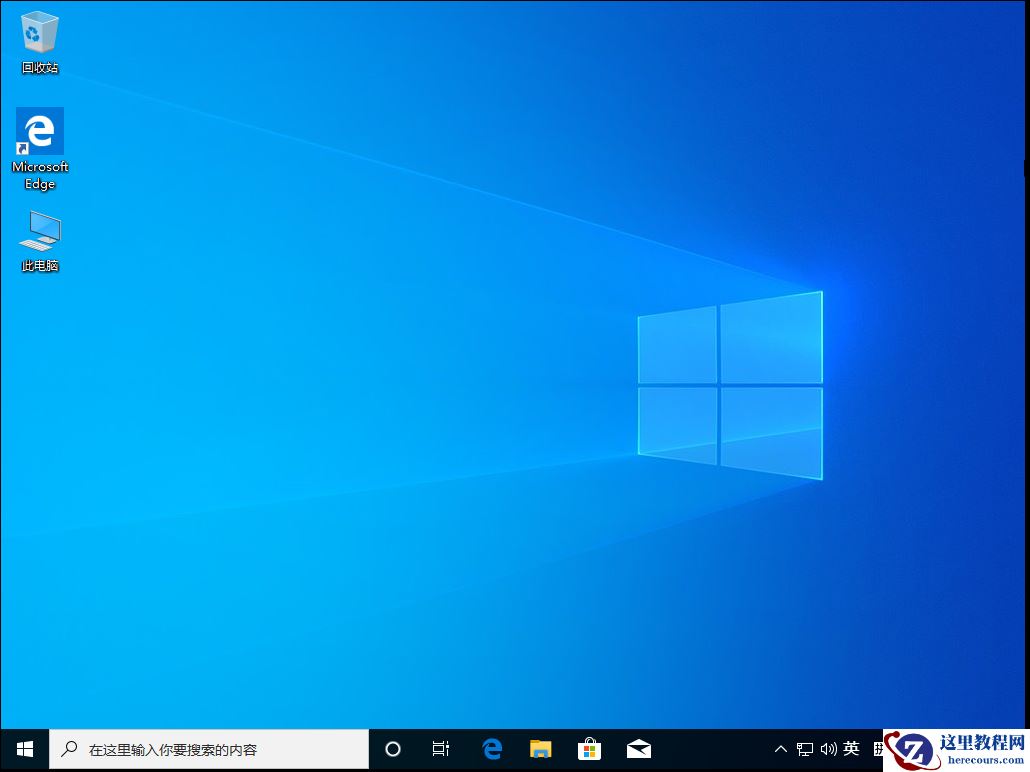Open 此电脑 (This PC) on the desktop
1030x772 pixels.
coord(39,230)
